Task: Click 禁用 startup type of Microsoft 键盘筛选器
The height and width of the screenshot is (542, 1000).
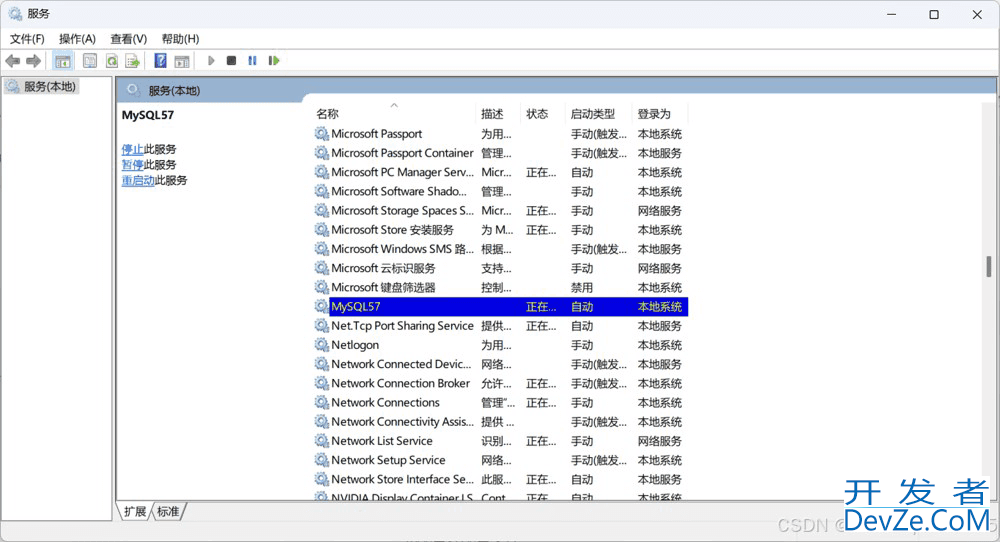Action: 582,288
